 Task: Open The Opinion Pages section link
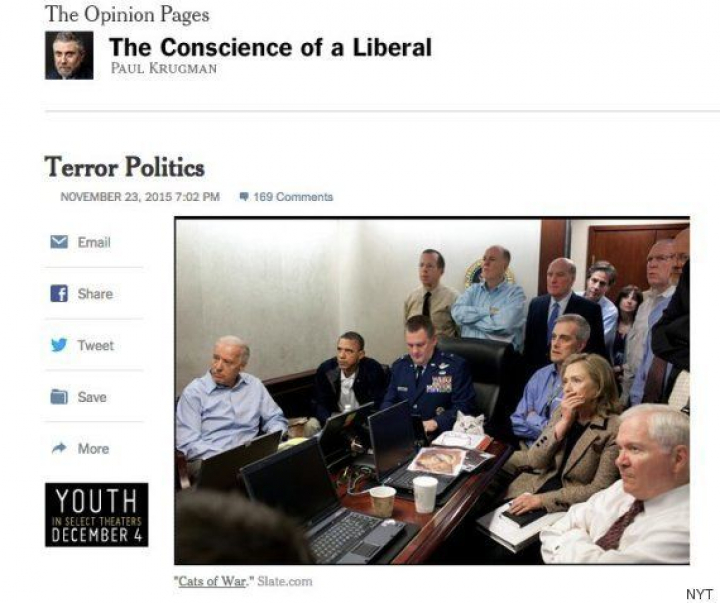pos(127,14)
